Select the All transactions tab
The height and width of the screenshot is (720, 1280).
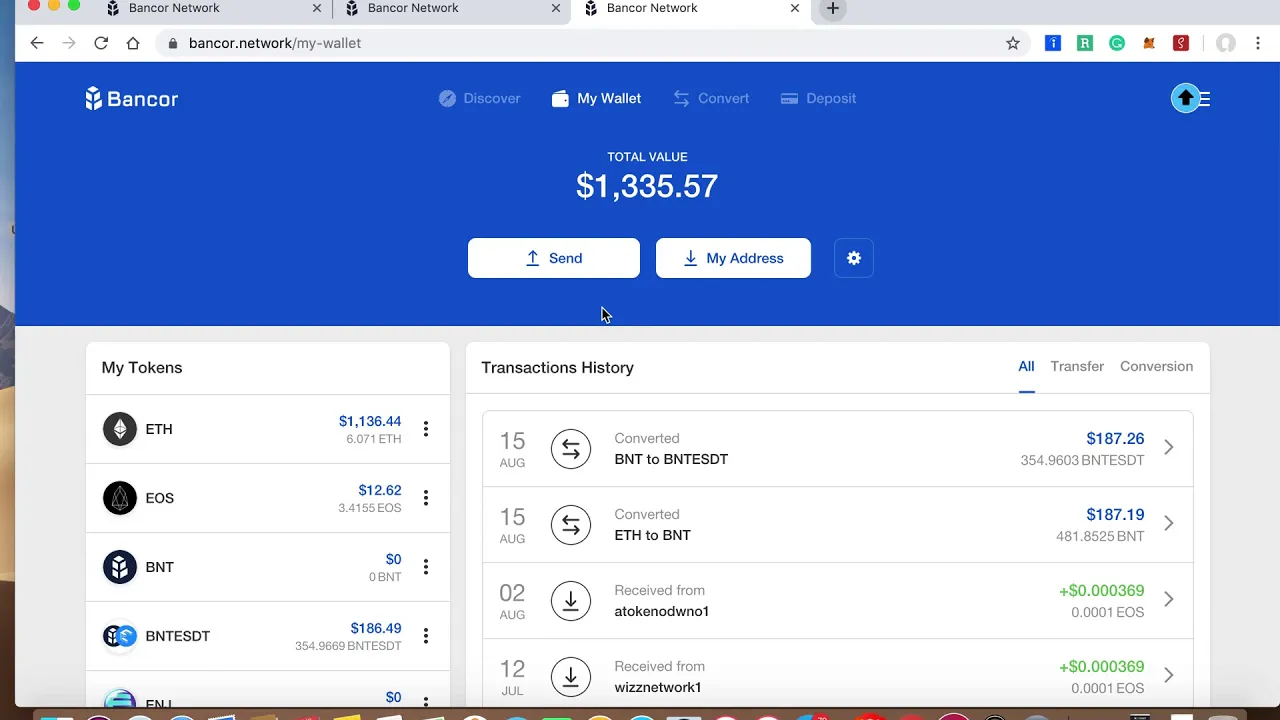point(1026,367)
